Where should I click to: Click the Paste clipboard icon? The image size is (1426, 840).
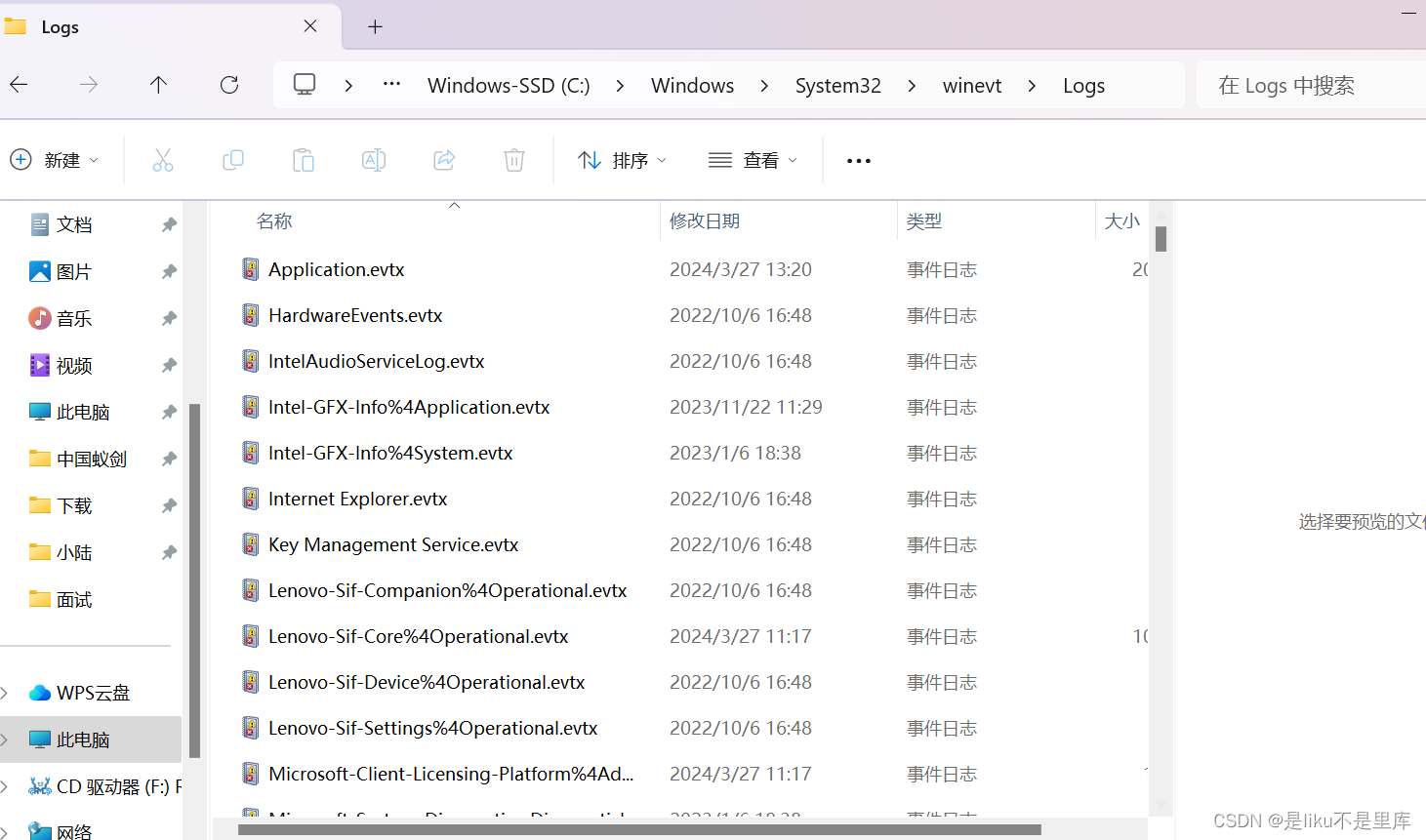click(x=304, y=160)
